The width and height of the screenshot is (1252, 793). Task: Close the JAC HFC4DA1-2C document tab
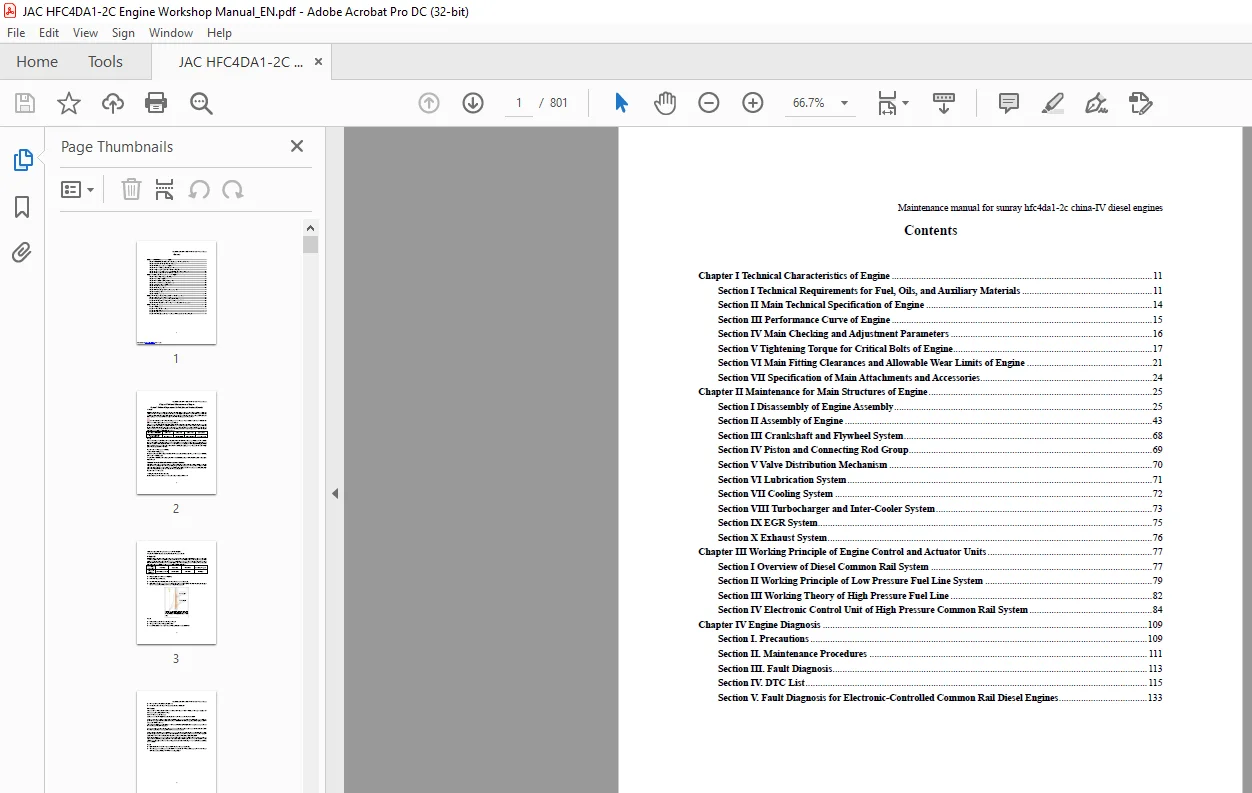[318, 61]
